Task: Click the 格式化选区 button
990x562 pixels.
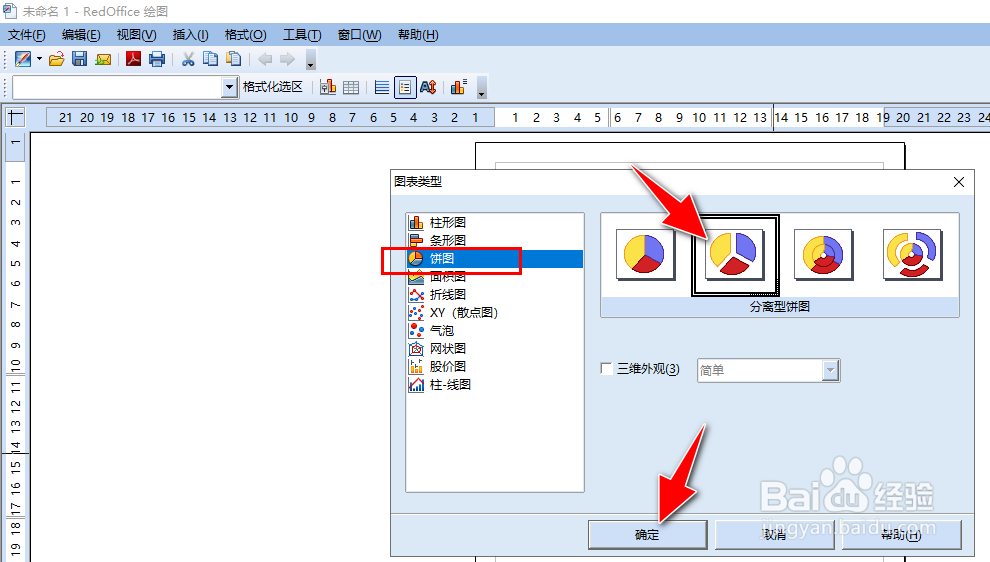Action: 273,87
